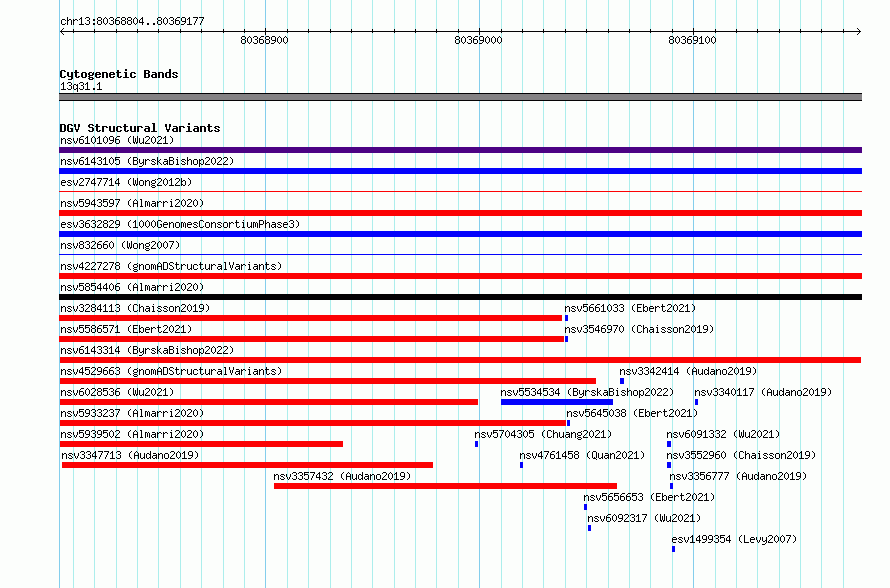Click the red nsv6028536 variant bar
This screenshot has width=890, height=588.
[x=268, y=402]
